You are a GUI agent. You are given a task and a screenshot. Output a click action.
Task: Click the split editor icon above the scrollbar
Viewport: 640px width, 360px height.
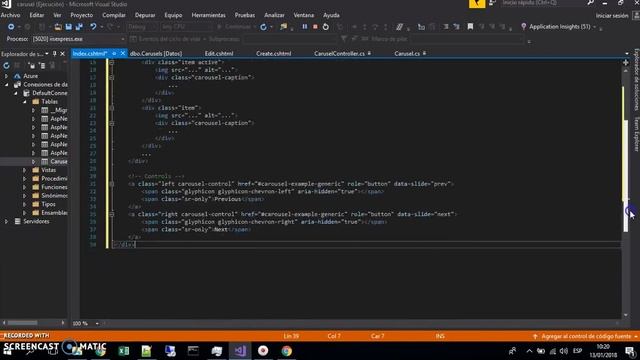[x=626, y=62]
